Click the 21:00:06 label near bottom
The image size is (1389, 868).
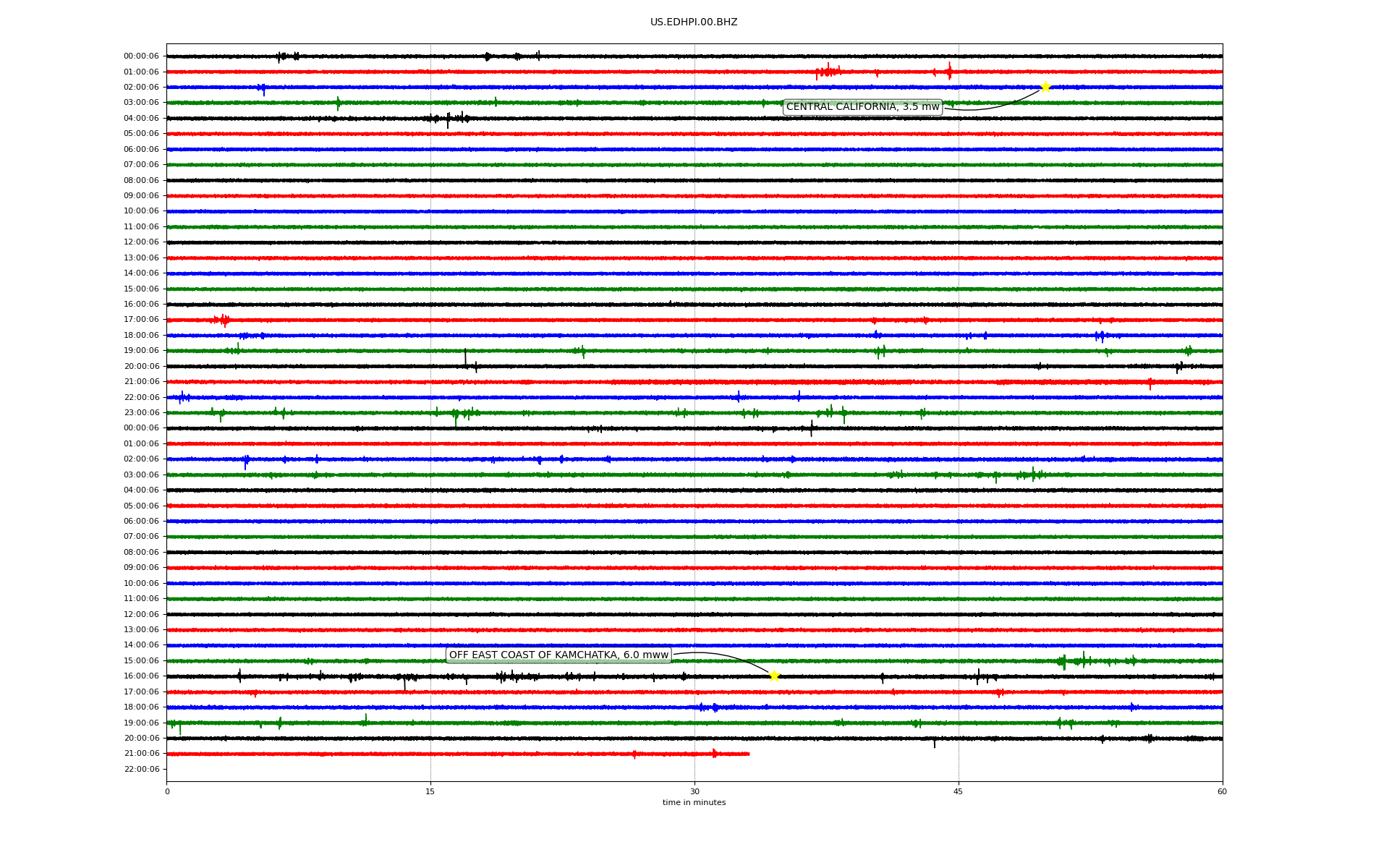(x=141, y=754)
